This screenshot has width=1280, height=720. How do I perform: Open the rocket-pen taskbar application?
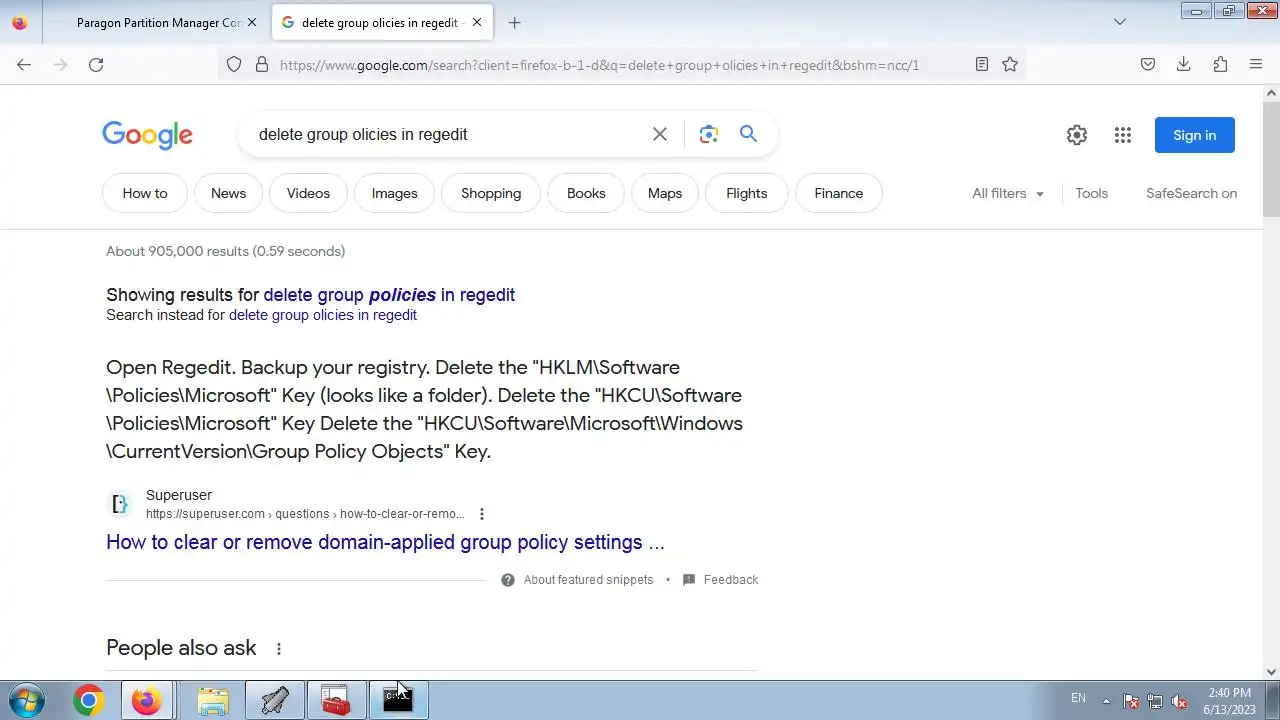(275, 701)
